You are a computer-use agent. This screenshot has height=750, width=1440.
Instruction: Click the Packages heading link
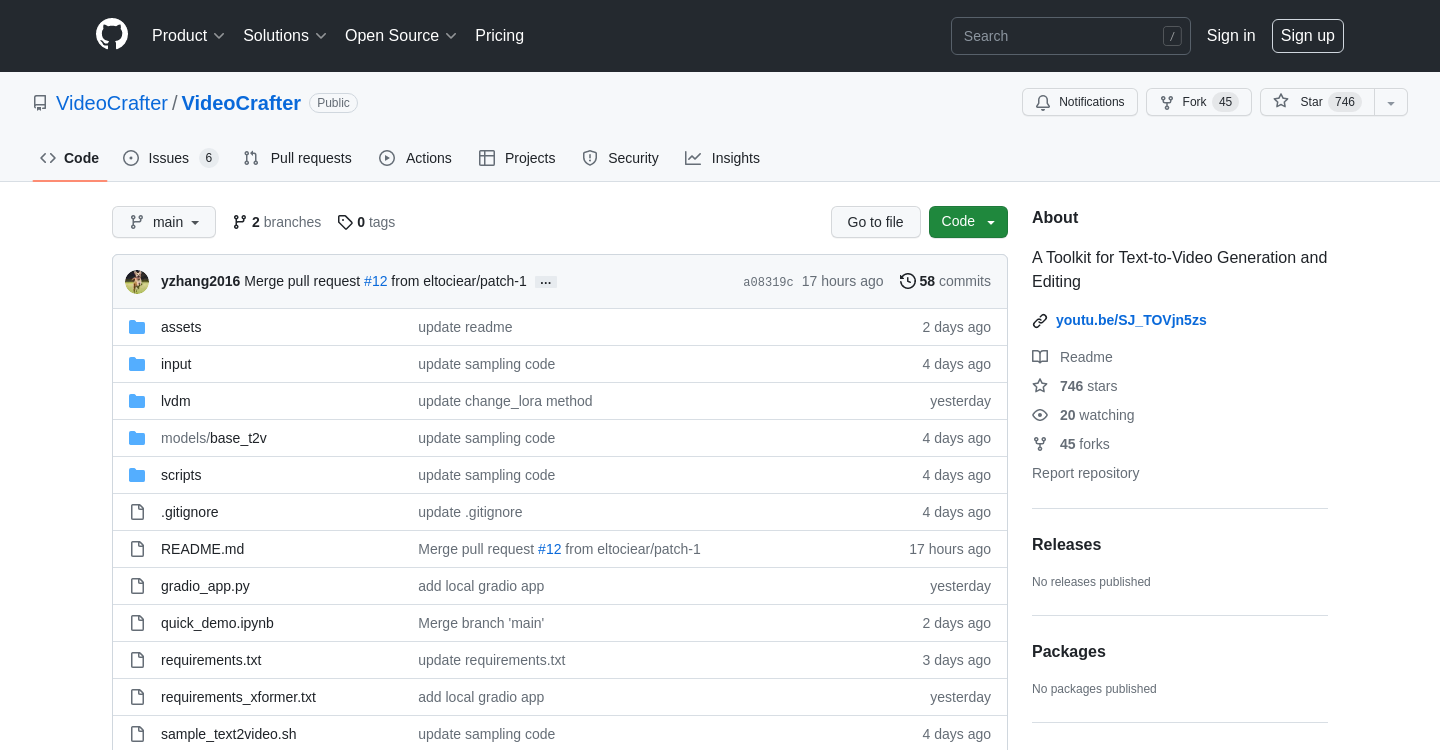pos(1069,652)
